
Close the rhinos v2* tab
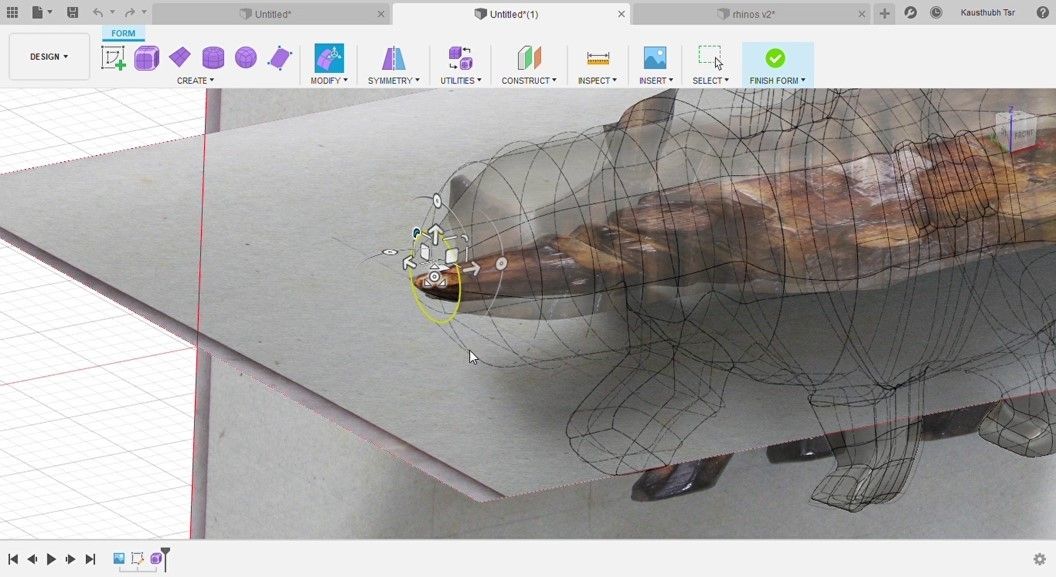[x=862, y=14]
